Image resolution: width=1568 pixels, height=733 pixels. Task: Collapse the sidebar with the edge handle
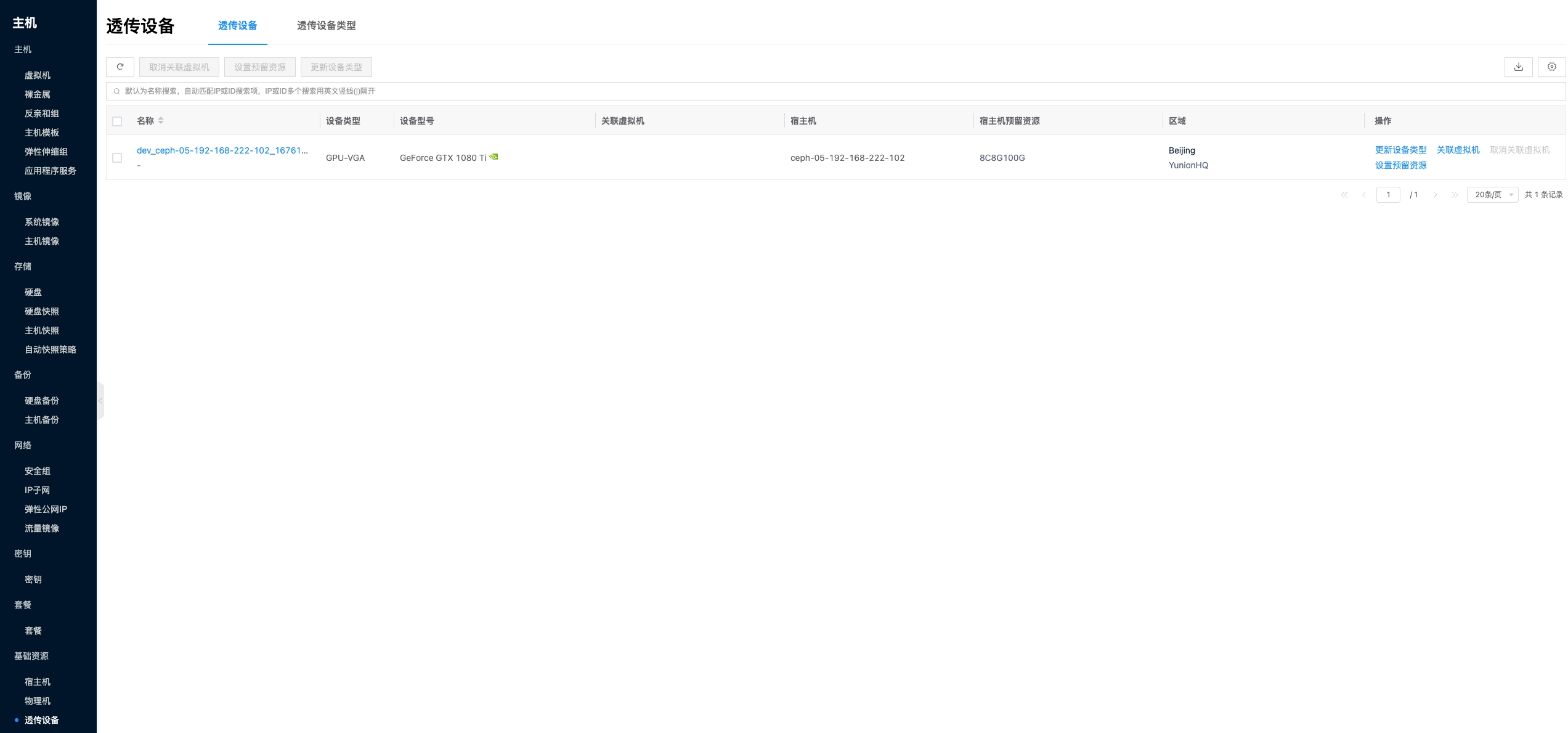(100, 401)
